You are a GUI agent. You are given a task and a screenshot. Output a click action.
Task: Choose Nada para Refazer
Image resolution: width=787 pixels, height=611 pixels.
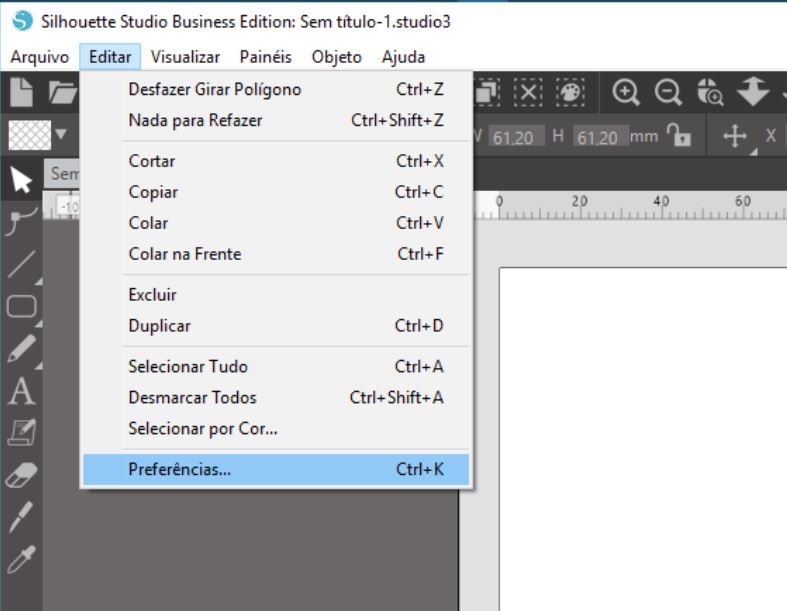coord(276,120)
